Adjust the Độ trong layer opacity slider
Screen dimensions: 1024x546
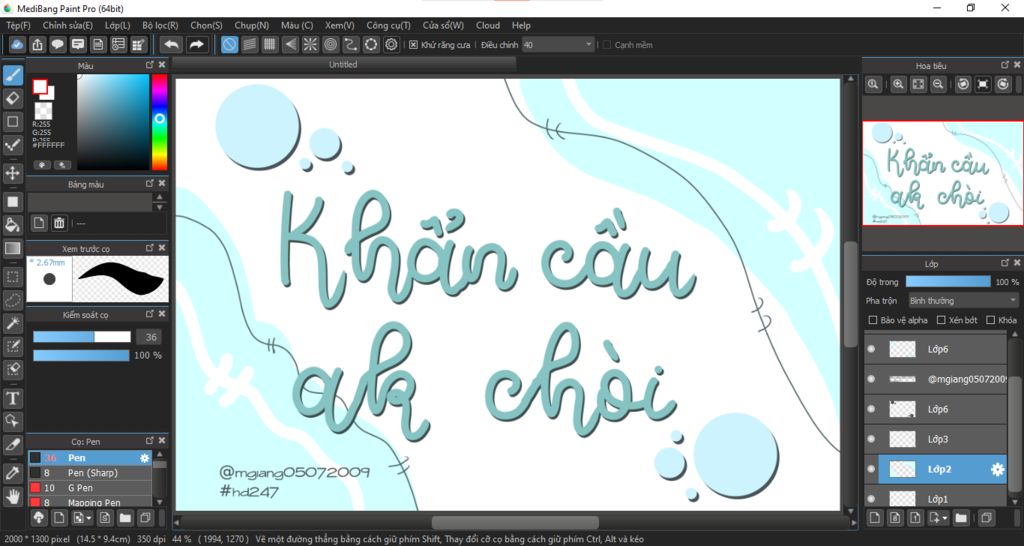(948, 281)
